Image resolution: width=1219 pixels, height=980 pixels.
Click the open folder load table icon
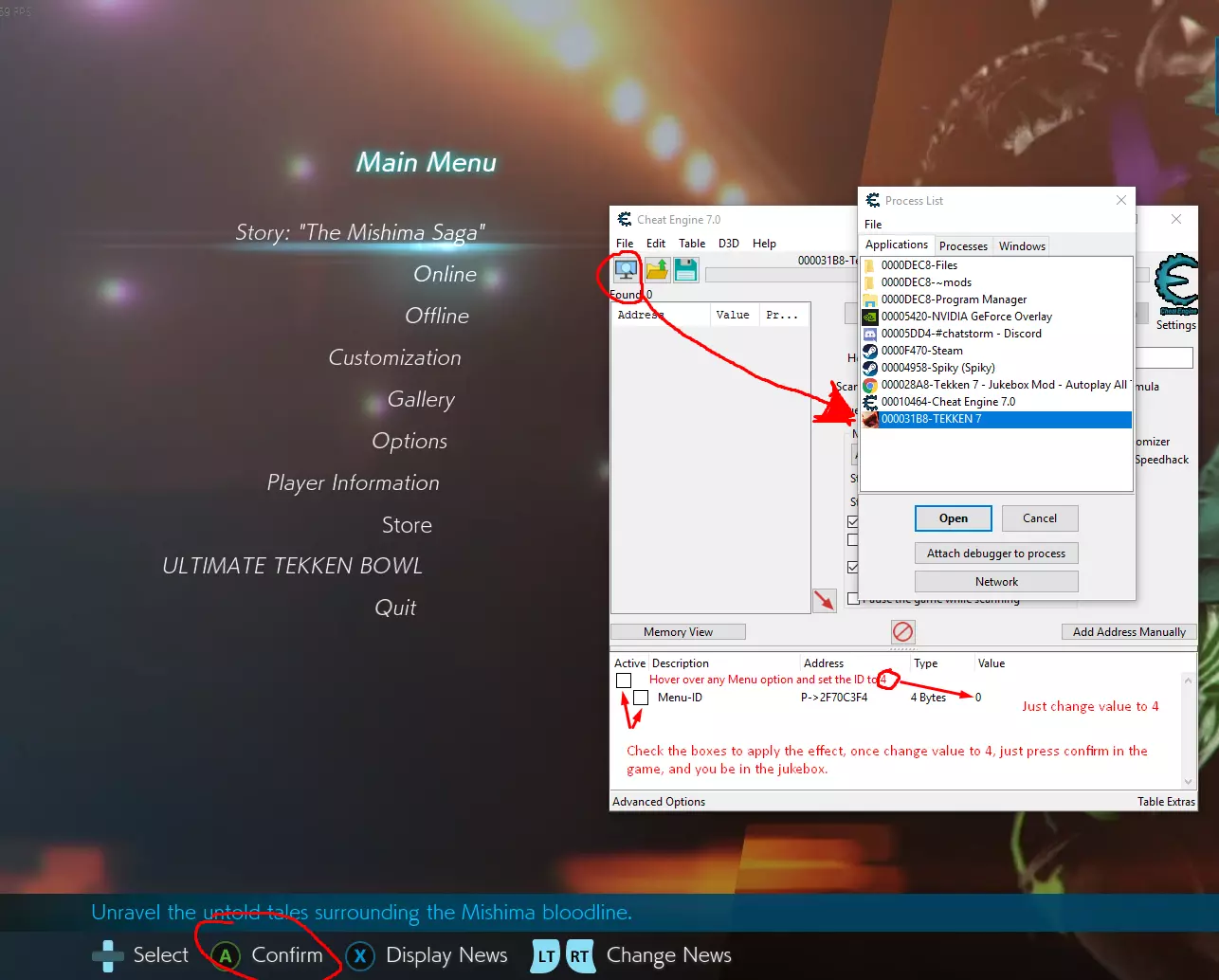point(657,270)
